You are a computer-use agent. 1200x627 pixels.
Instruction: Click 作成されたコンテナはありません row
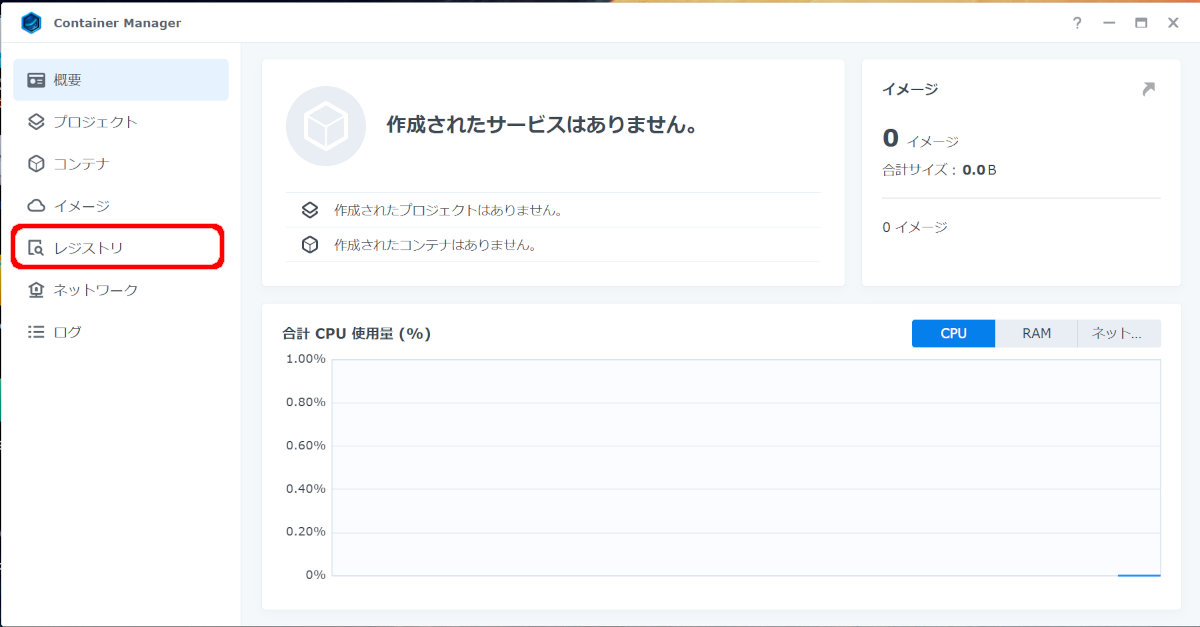552,244
